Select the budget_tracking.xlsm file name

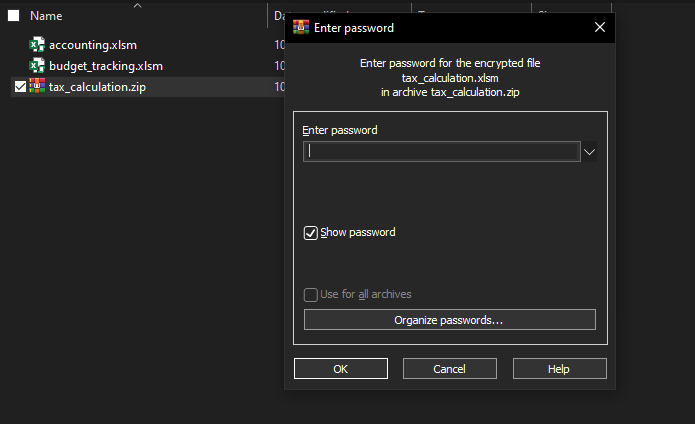[106, 66]
